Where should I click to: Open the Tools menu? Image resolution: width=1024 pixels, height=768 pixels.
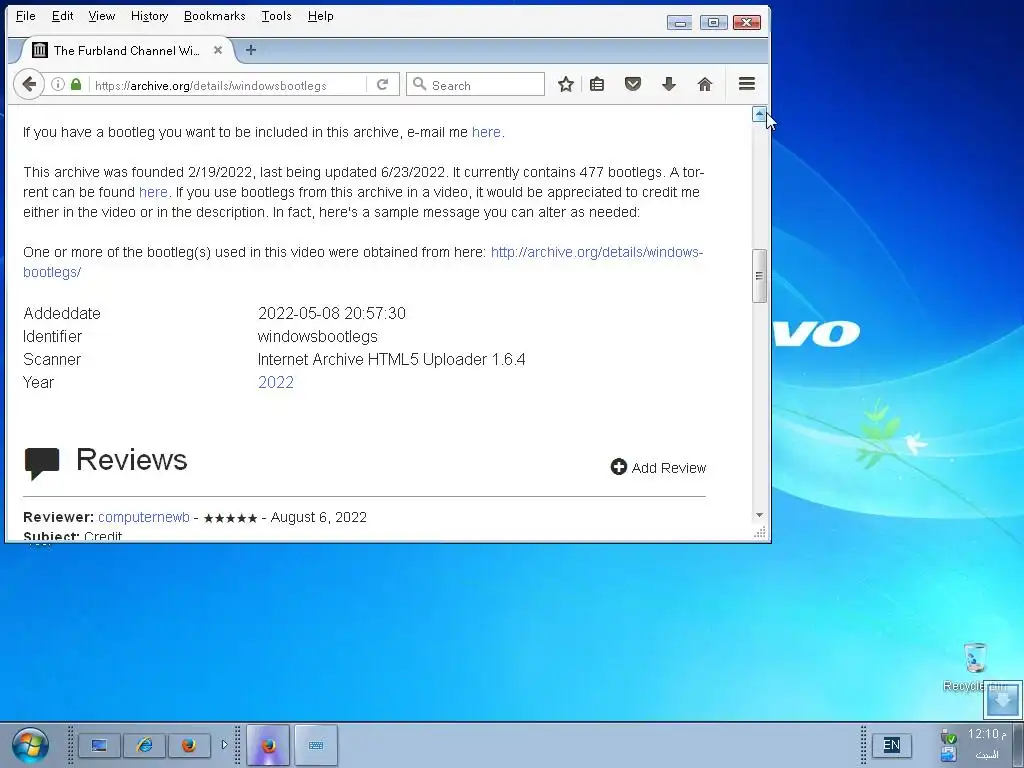(x=276, y=16)
